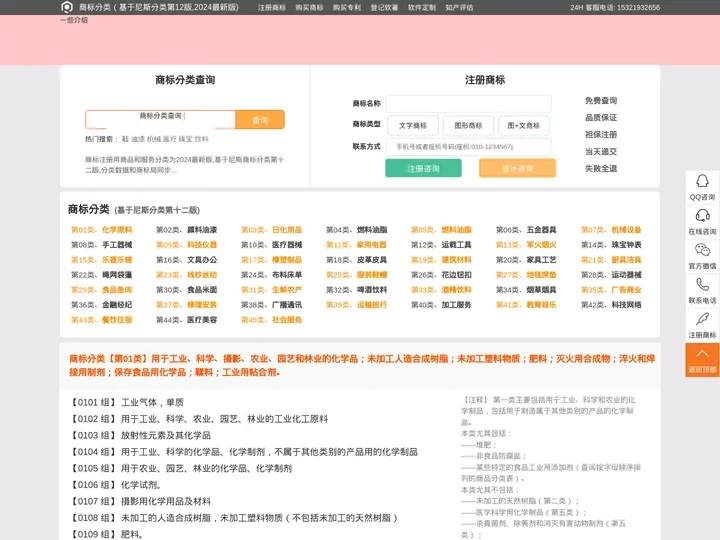Image resolution: width=720 pixels, height=540 pixels.
Task: Select 图形商标 trademark type
Action: pos(468,125)
